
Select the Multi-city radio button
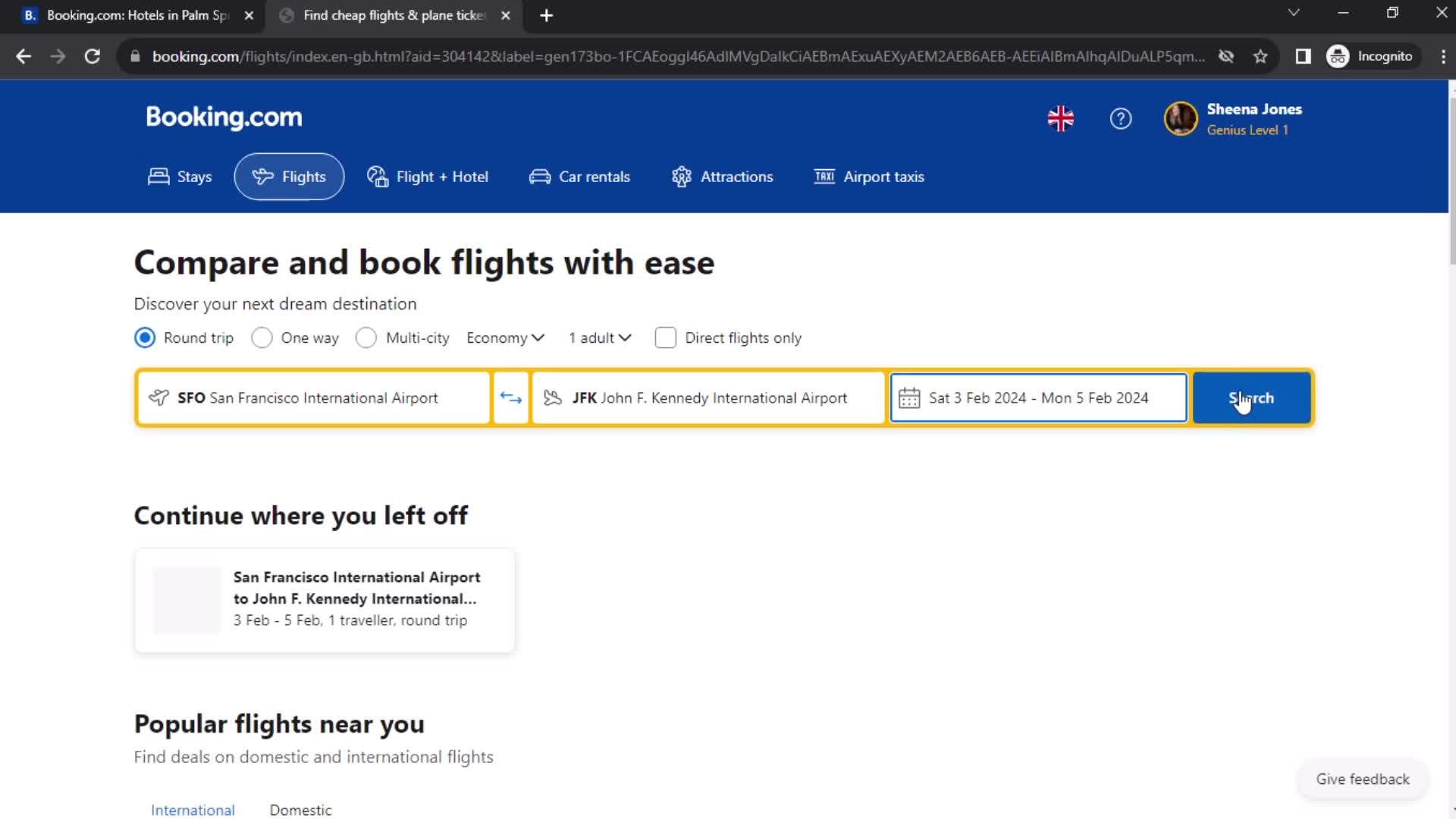point(366,338)
